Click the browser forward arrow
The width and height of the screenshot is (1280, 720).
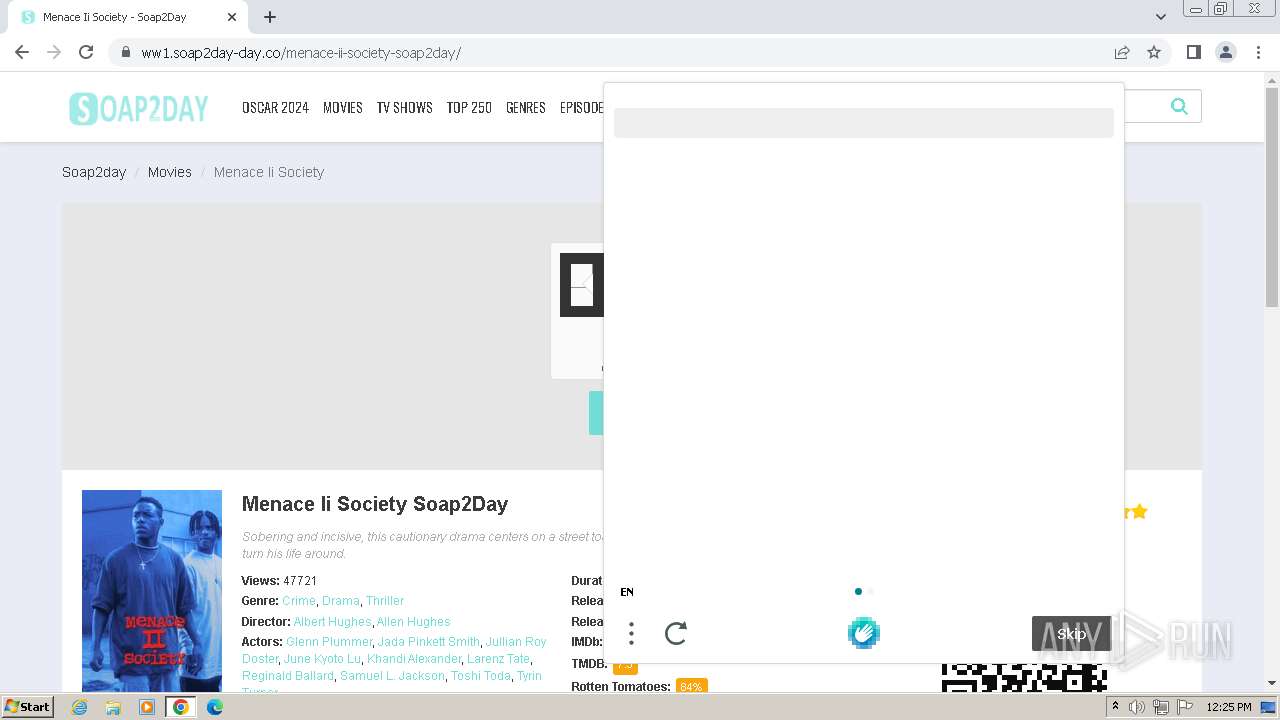54,52
